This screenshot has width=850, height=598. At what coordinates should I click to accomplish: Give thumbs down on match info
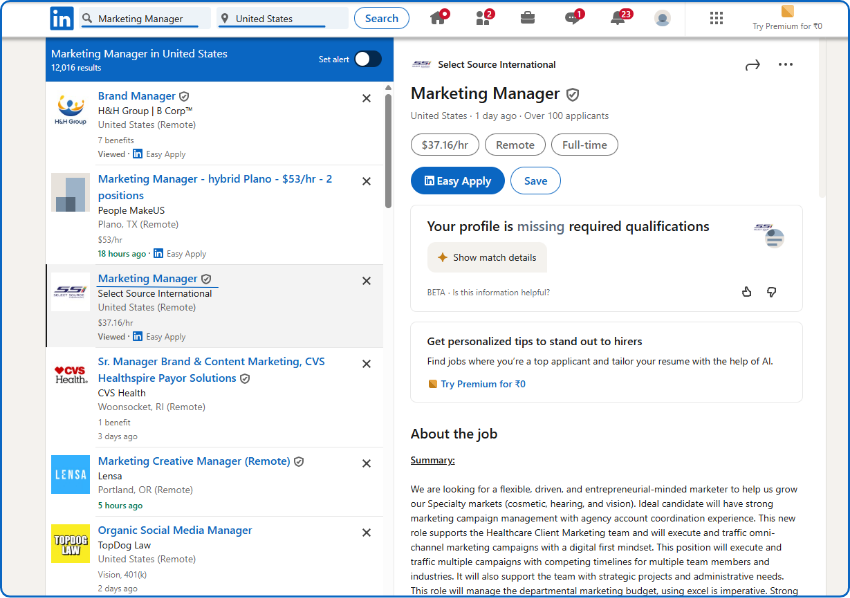point(771,292)
